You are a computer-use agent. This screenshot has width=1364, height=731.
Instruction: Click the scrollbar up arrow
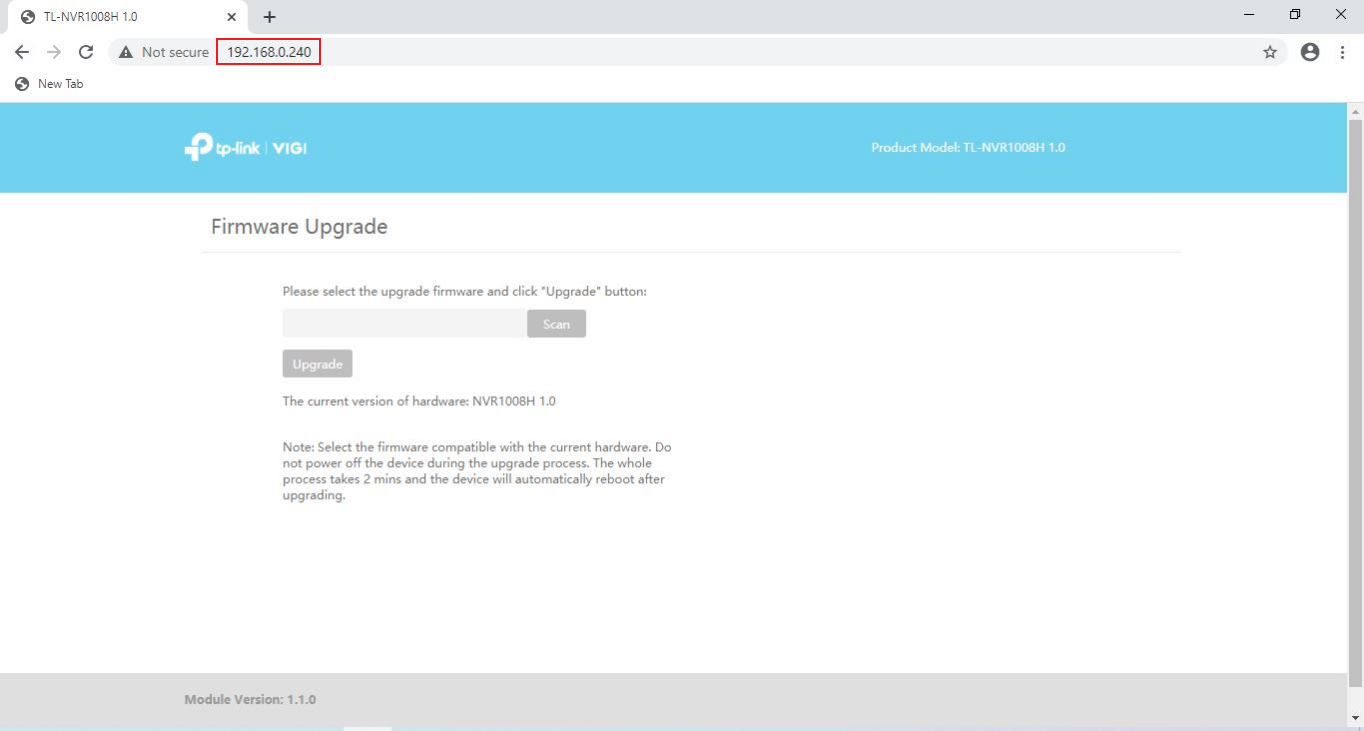point(1356,110)
